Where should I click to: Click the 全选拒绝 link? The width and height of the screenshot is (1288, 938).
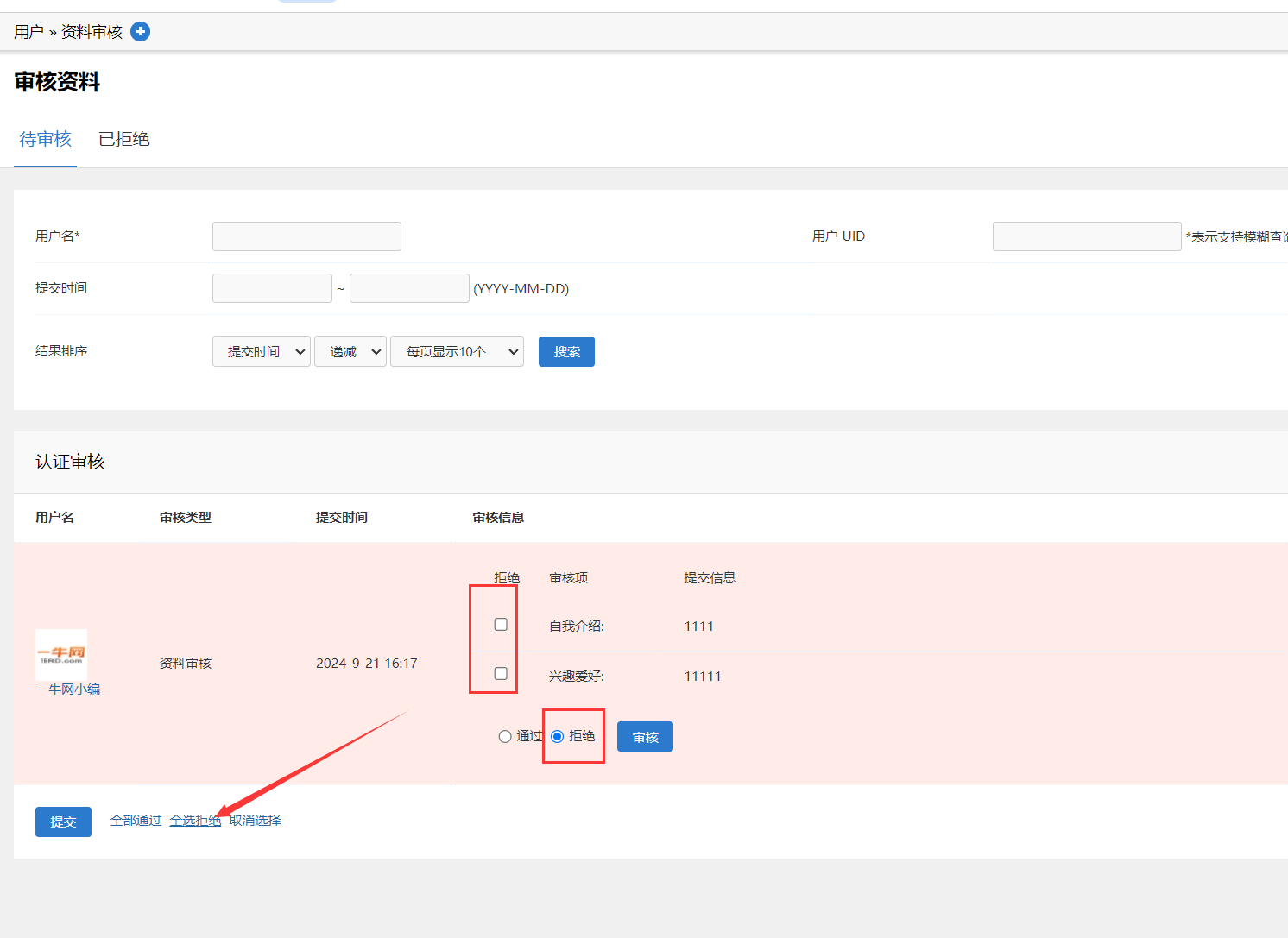point(195,821)
